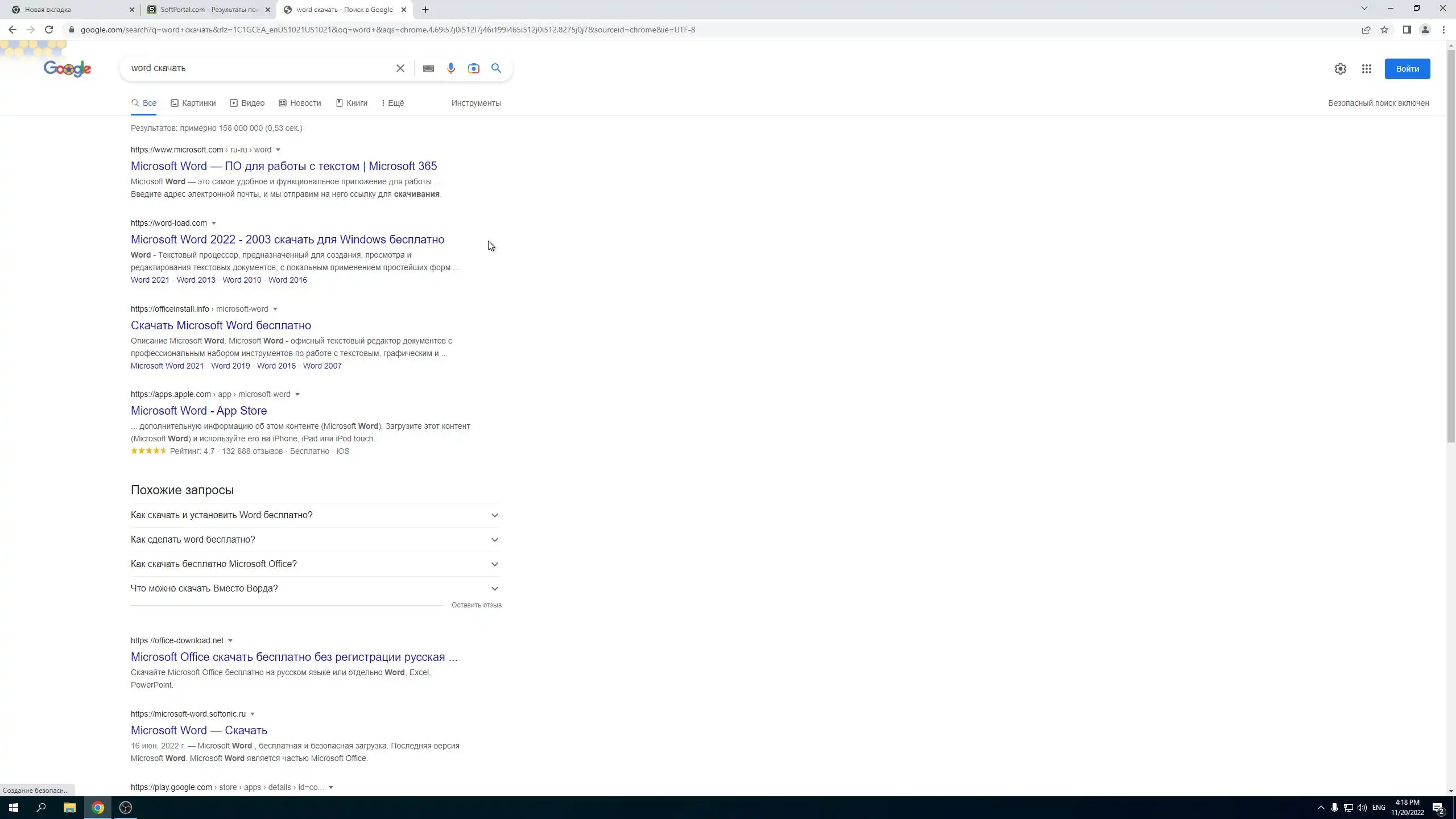Switch to the SoftPortal.com browser tab
The image size is (1456, 819).
tap(208, 10)
